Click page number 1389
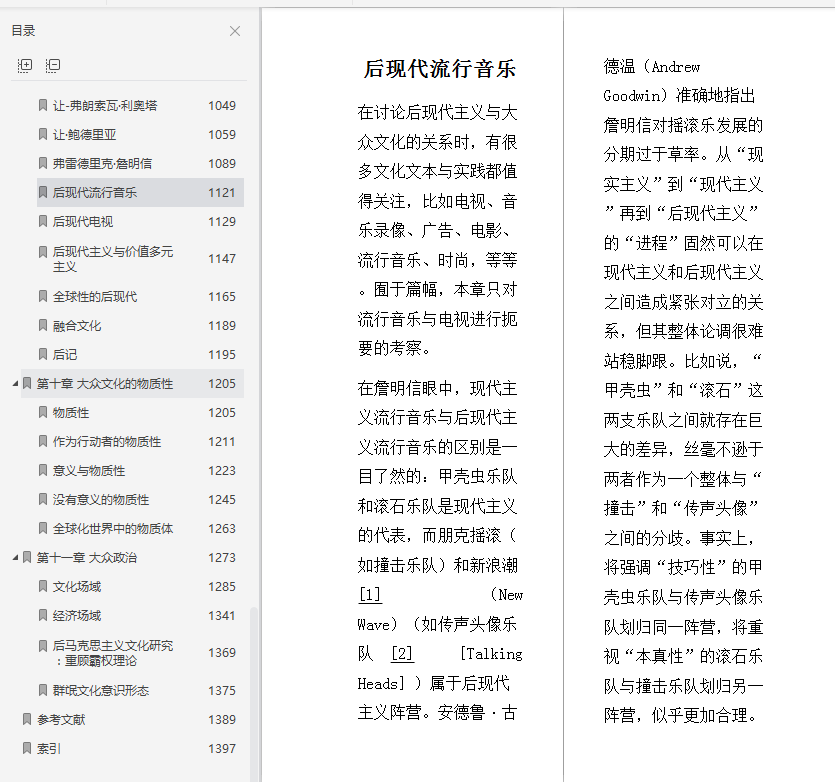The width and height of the screenshot is (835, 782). 222,720
